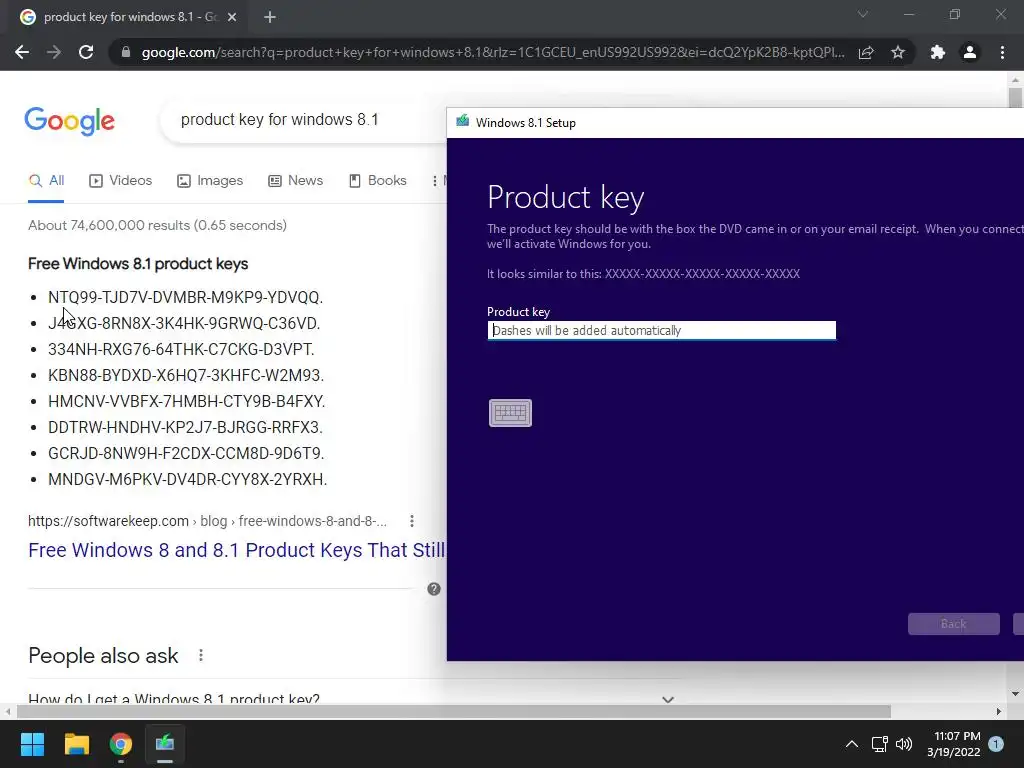Open the softwarekeep.com result options dots
This screenshot has width=1024, height=768.
pyautogui.click(x=411, y=521)
